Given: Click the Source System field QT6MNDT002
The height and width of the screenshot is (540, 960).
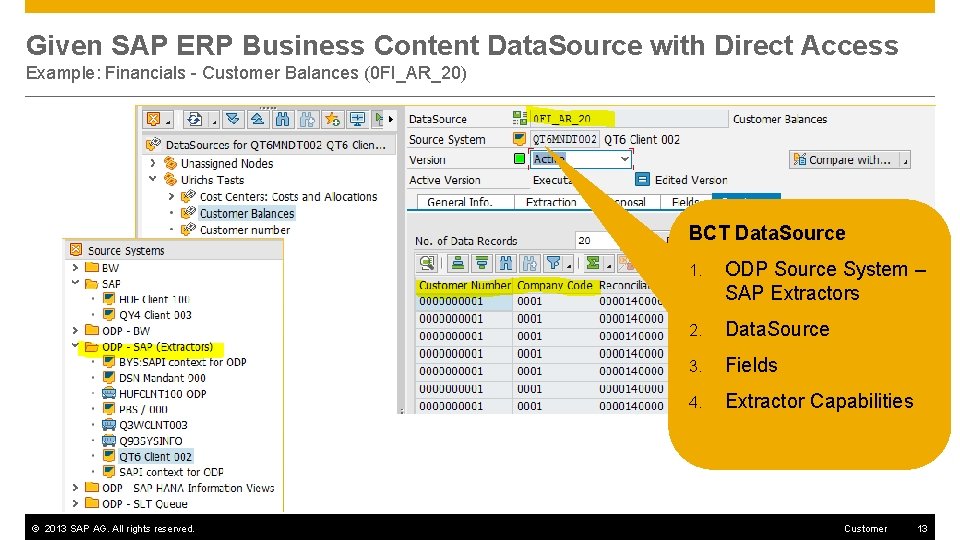Looking at the screenshot, I should pos(564,139).
